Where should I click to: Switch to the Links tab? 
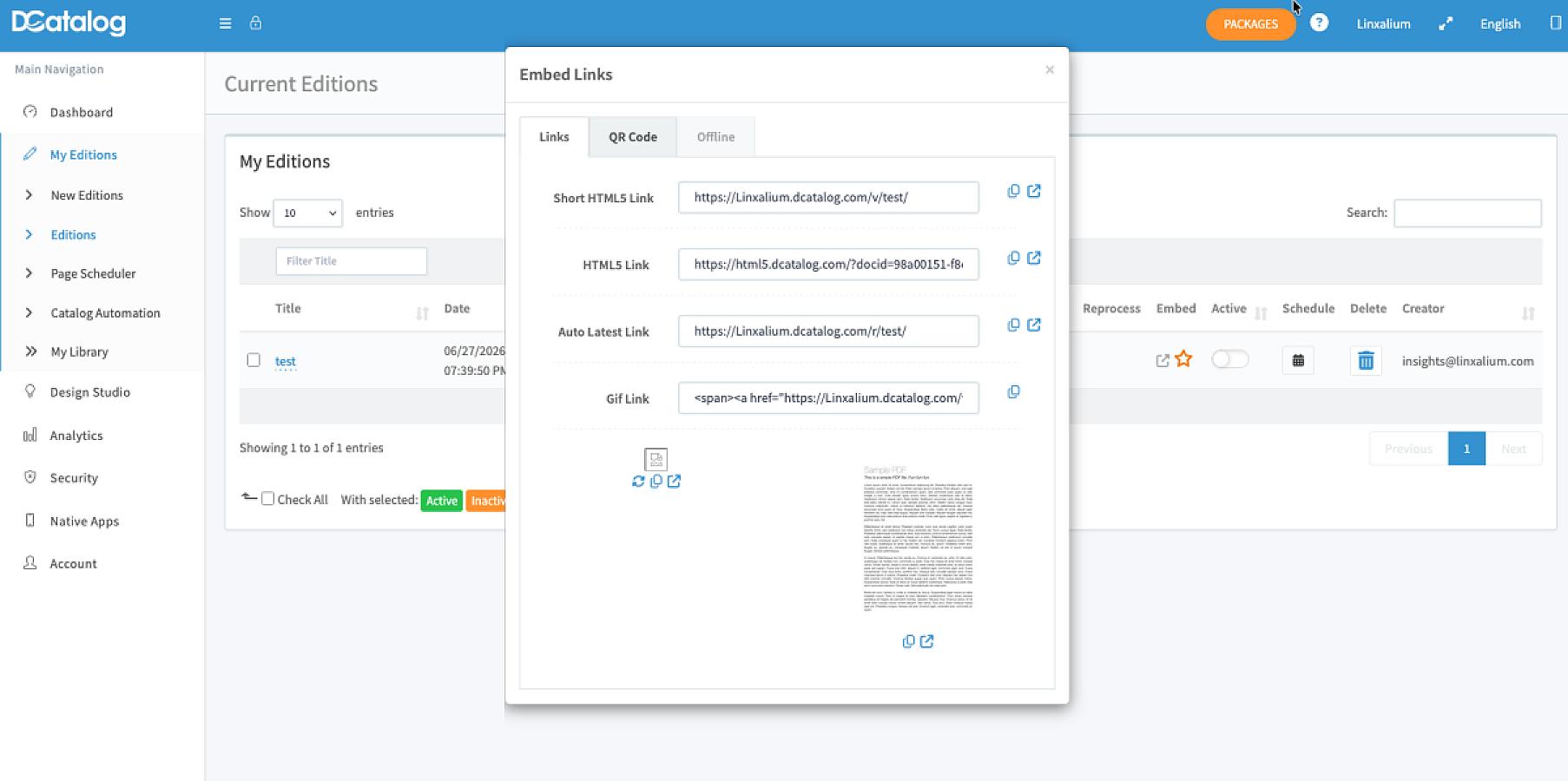554,137
